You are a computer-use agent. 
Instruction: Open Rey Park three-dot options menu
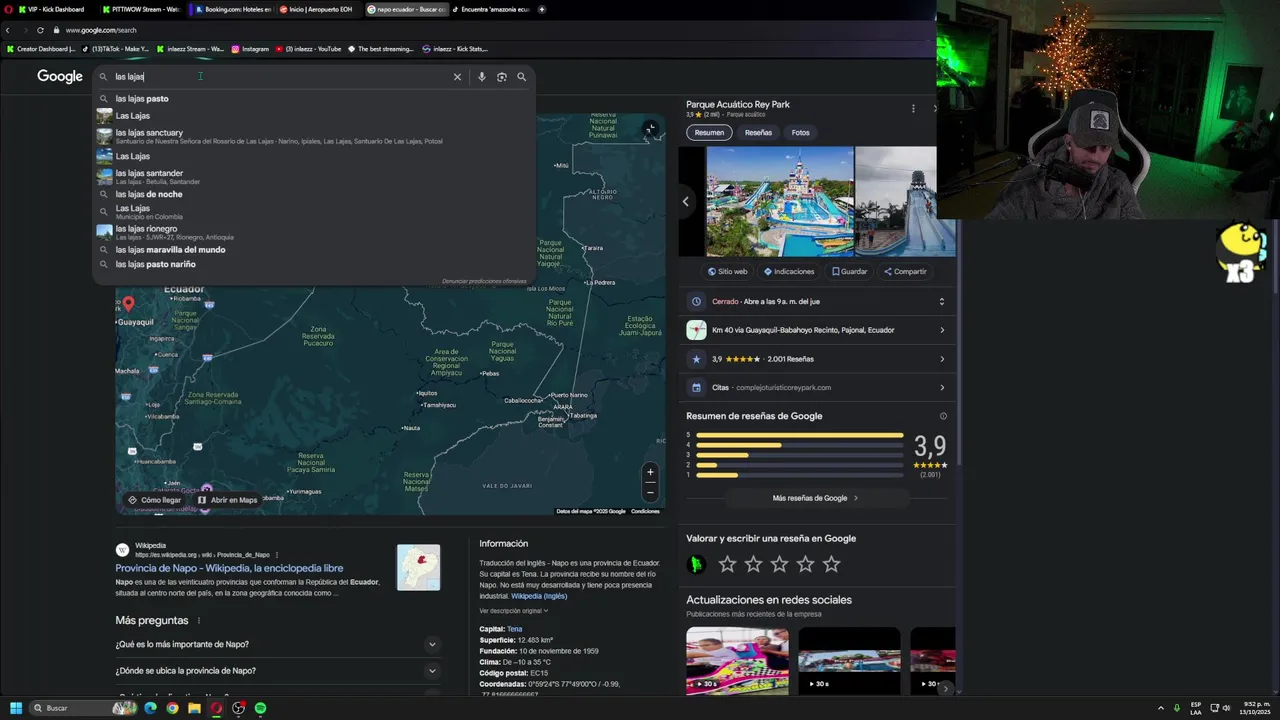913,108
